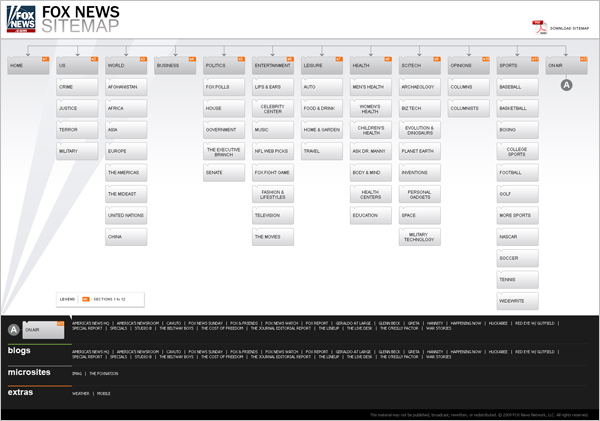Go to AFGHANISTAN under World
Screen dimensions: 600x421
click(126, 87)
